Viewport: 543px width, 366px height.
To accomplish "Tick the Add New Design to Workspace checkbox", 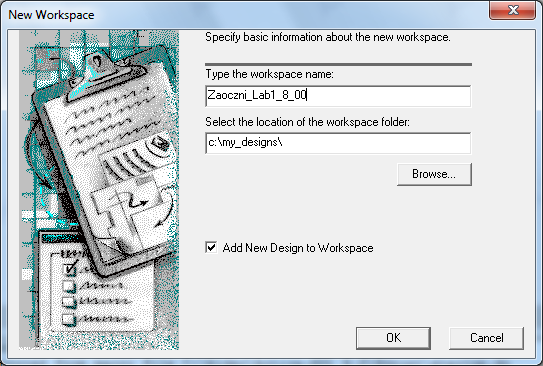I will coord(211,248).
